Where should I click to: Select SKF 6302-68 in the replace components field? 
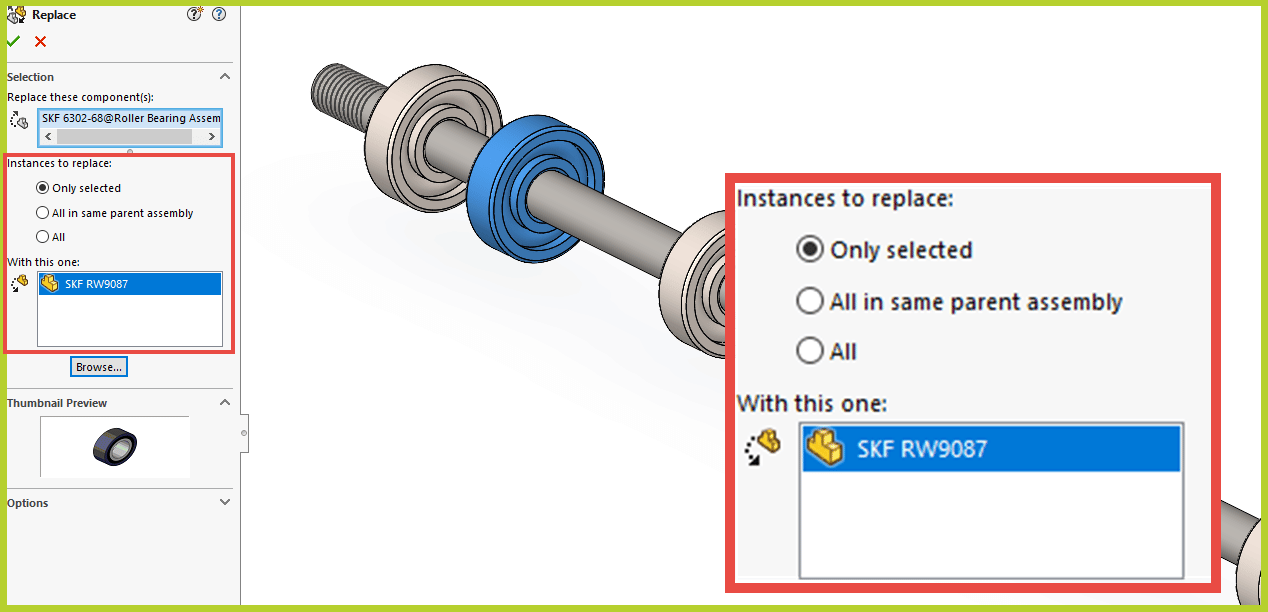point(129,117)
